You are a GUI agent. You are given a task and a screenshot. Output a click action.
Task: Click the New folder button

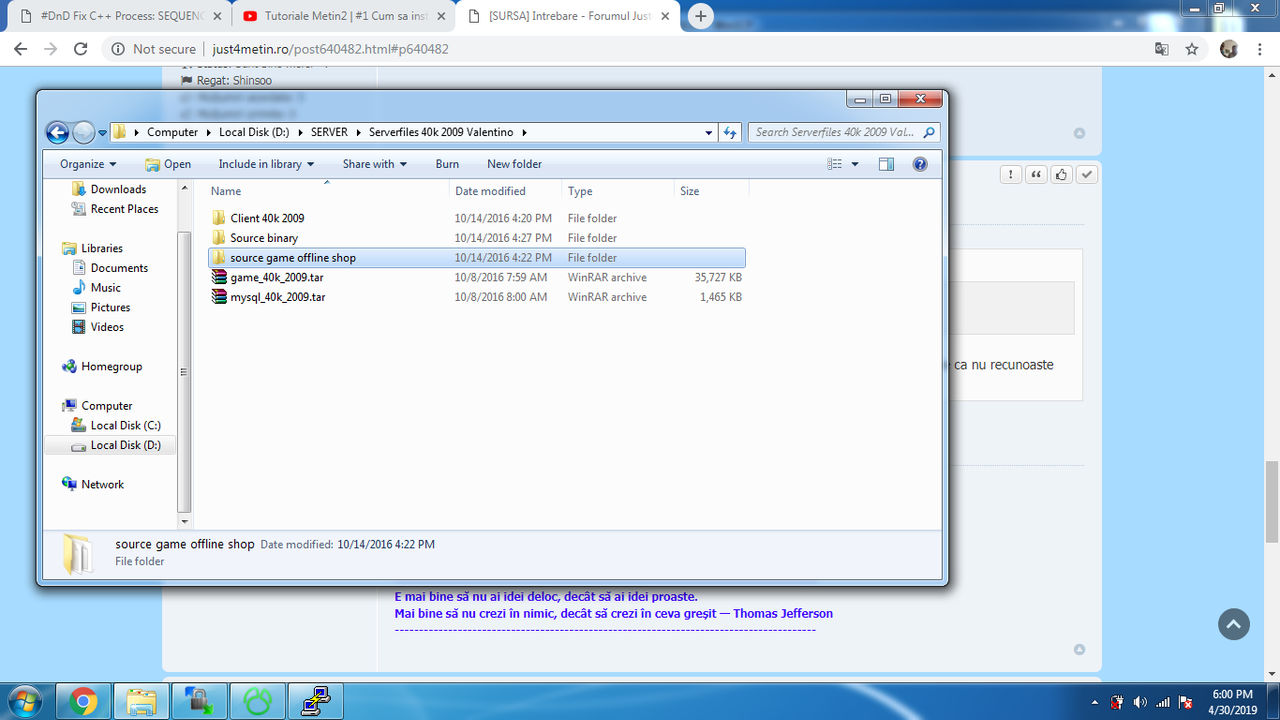pyautogui.click(x=514, y=164)
